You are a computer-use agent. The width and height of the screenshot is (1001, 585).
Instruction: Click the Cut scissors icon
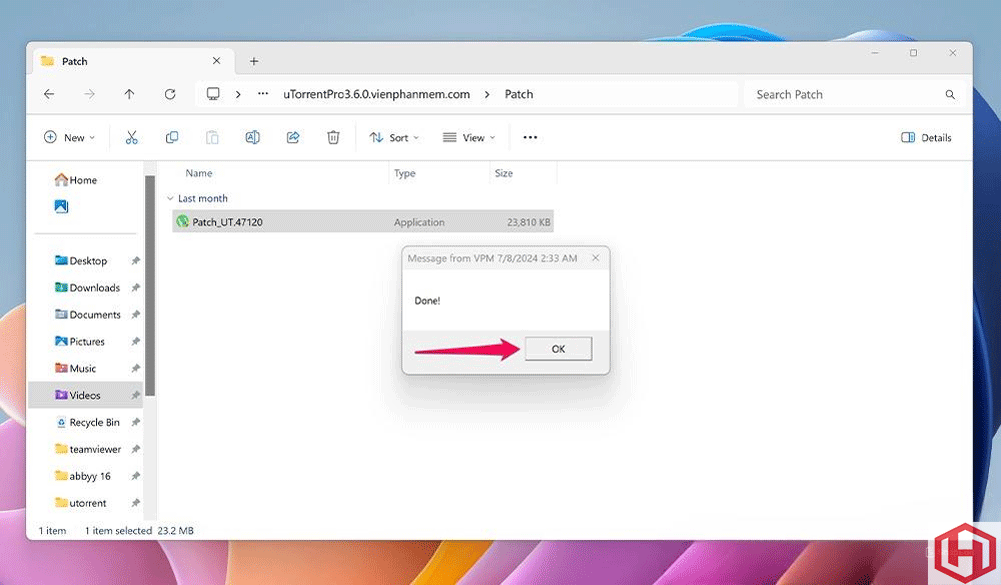132,137
